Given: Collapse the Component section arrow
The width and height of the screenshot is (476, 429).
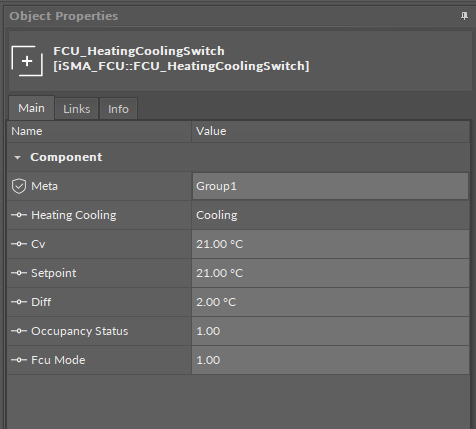Looking at the screenshot, I should tap(17, 157).
